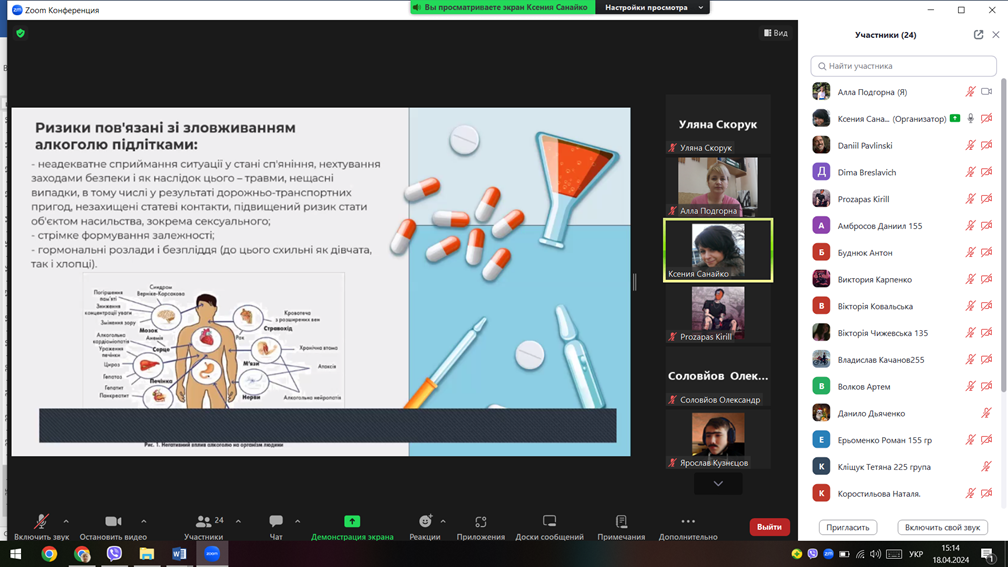Click the Пригласить button
The image size is (1008, 567).
[x=847, y=527]
